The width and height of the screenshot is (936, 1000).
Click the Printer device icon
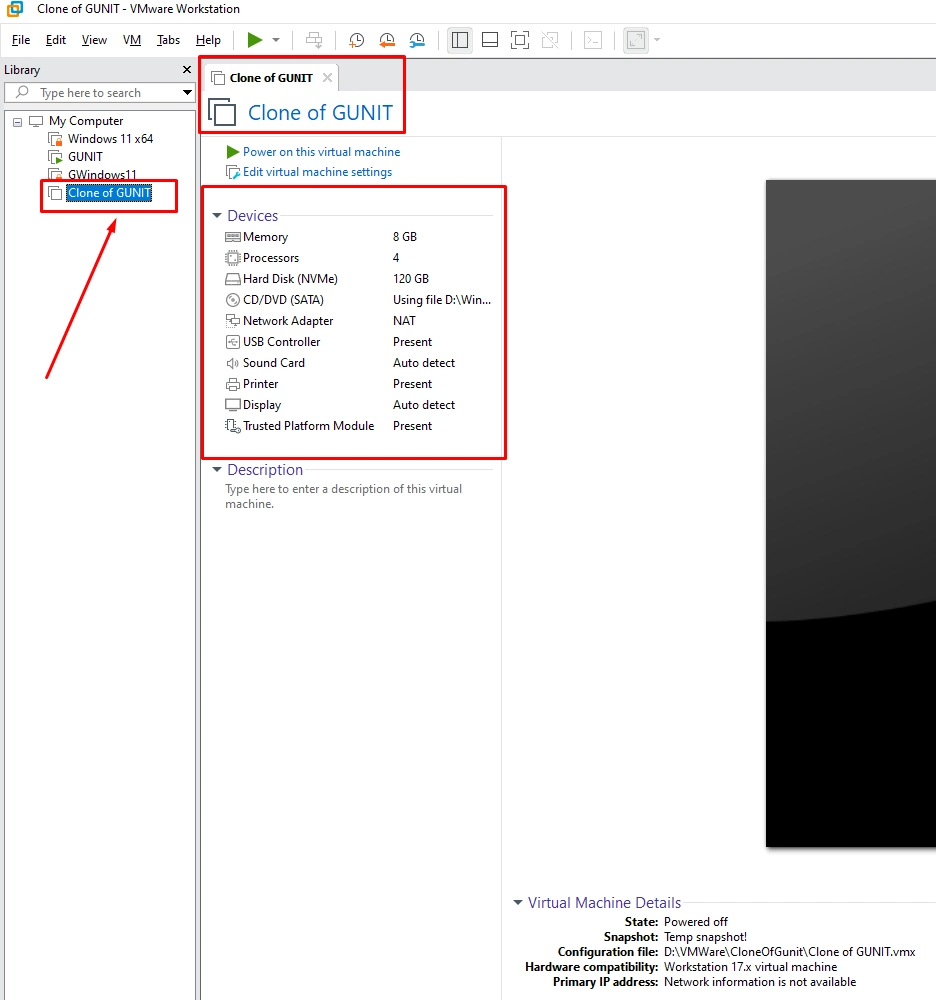pos(233,384)
